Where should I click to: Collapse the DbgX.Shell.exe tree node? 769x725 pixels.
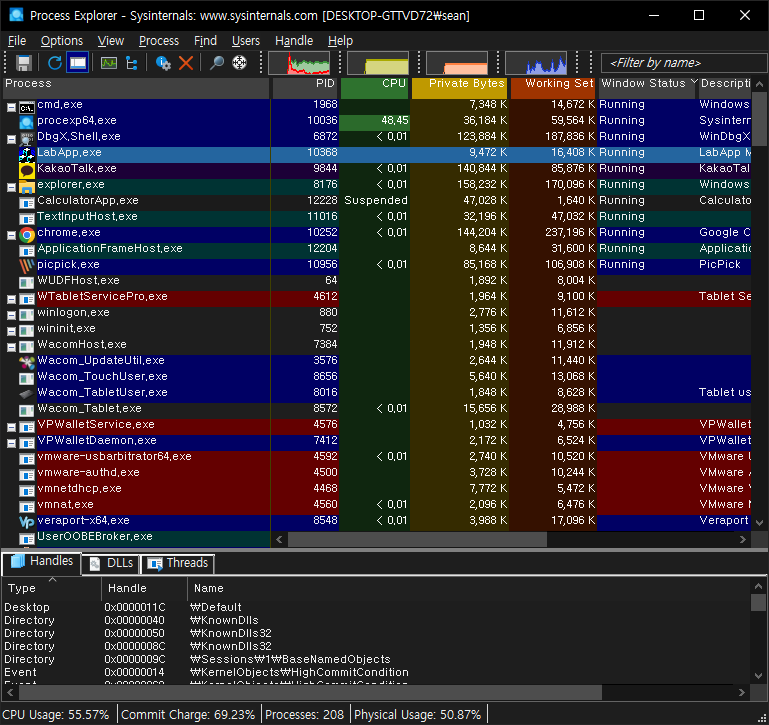point(11,139)
